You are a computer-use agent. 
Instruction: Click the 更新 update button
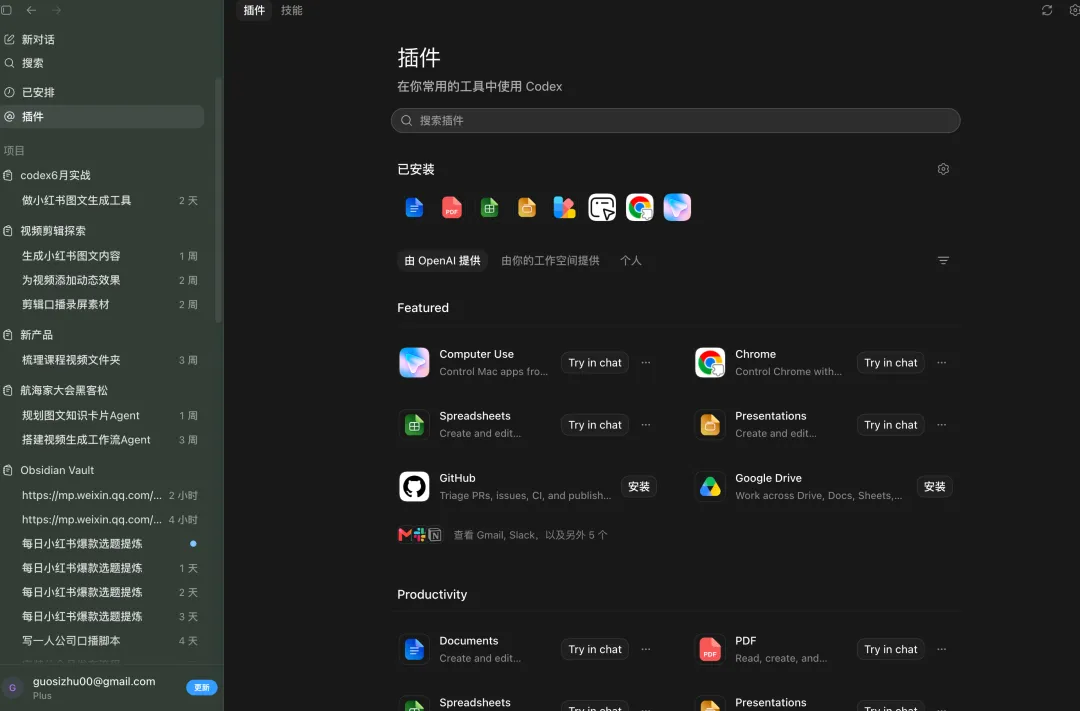(202, 688)
